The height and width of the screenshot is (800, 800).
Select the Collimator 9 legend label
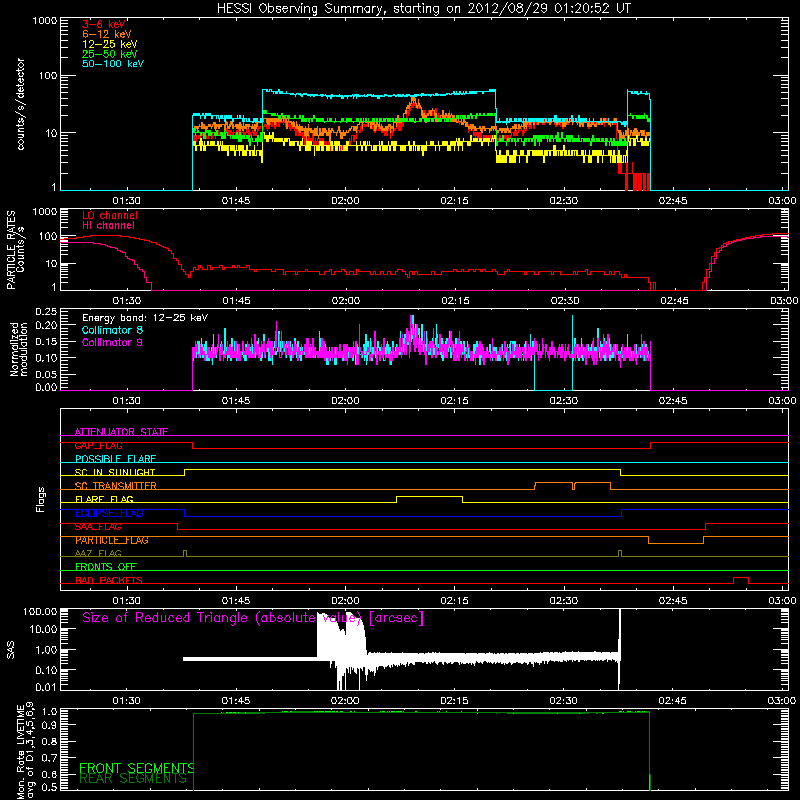click(x=112, y=342)
